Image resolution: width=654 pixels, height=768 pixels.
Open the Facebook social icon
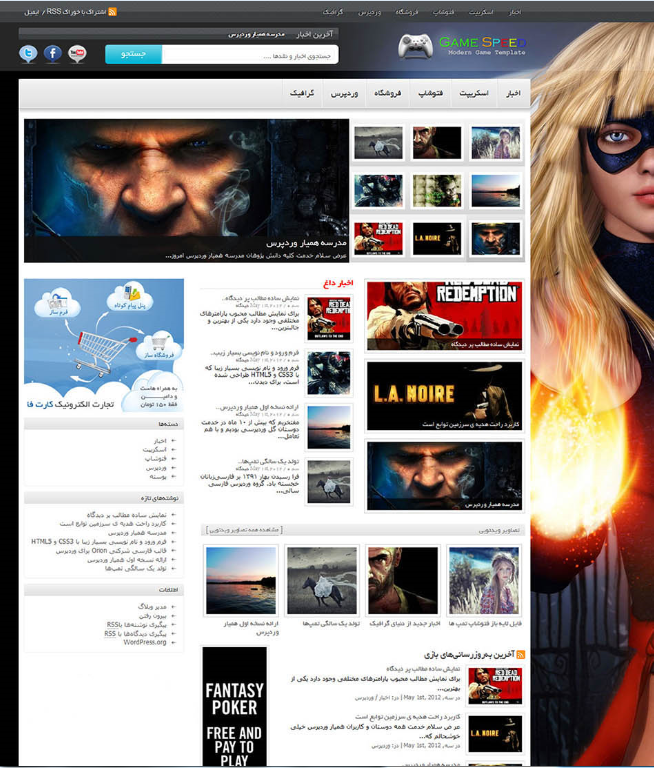pos(53,54)
